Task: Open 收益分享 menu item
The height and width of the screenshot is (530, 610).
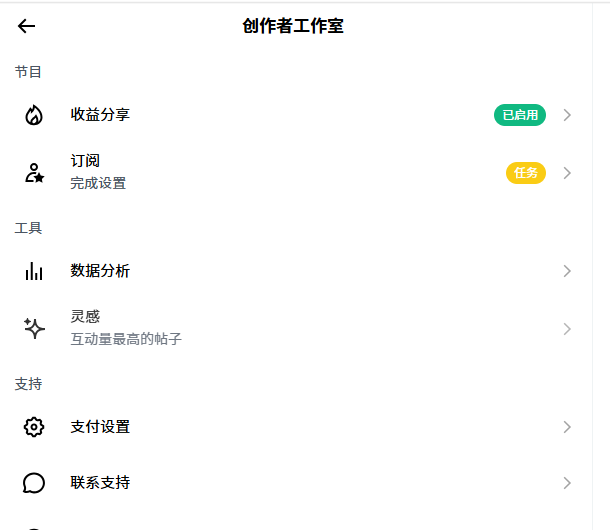Action: (296, 115)
